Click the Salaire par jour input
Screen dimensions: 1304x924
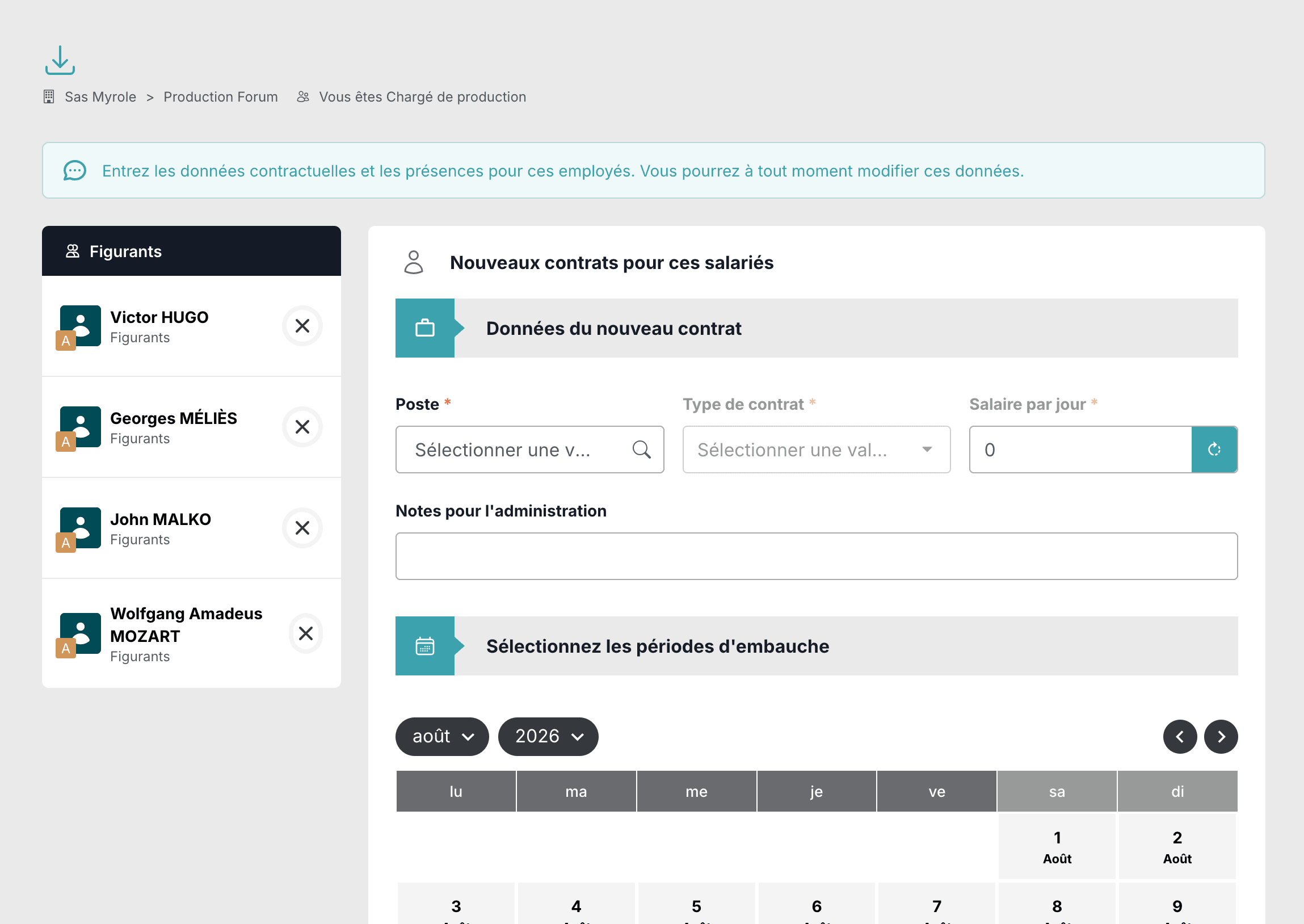click(1080, 450)
